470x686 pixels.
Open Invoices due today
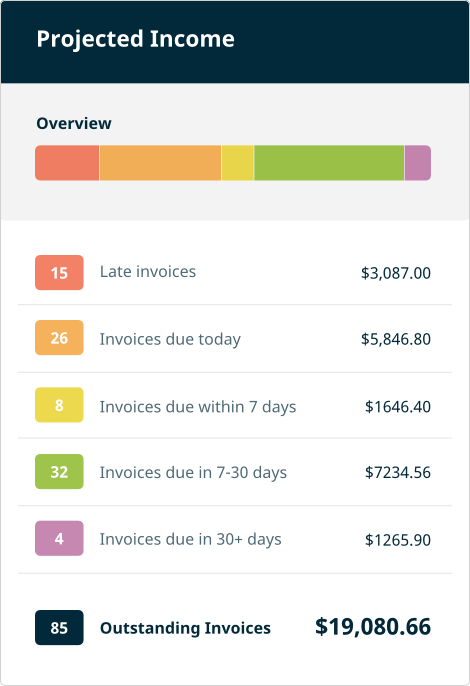tap(235, 339)
